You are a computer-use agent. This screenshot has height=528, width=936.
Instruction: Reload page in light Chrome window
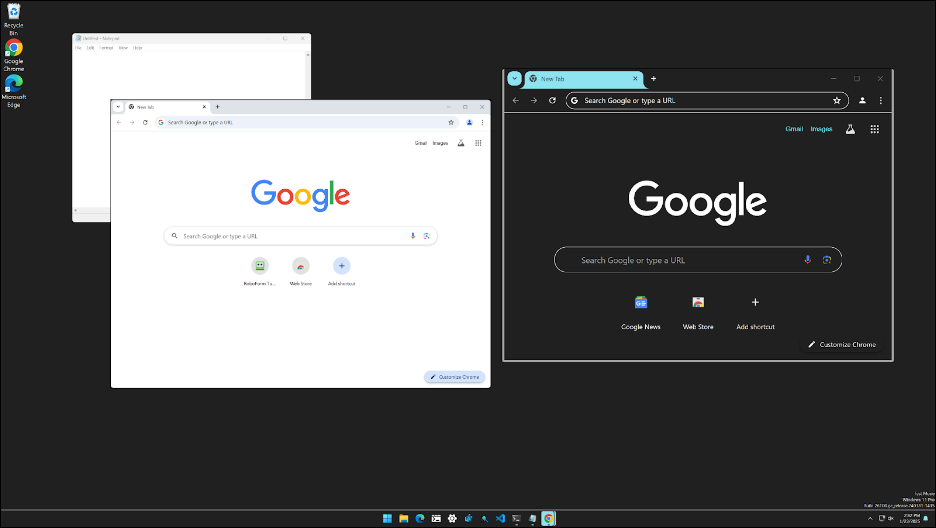[x=145, y=122]
